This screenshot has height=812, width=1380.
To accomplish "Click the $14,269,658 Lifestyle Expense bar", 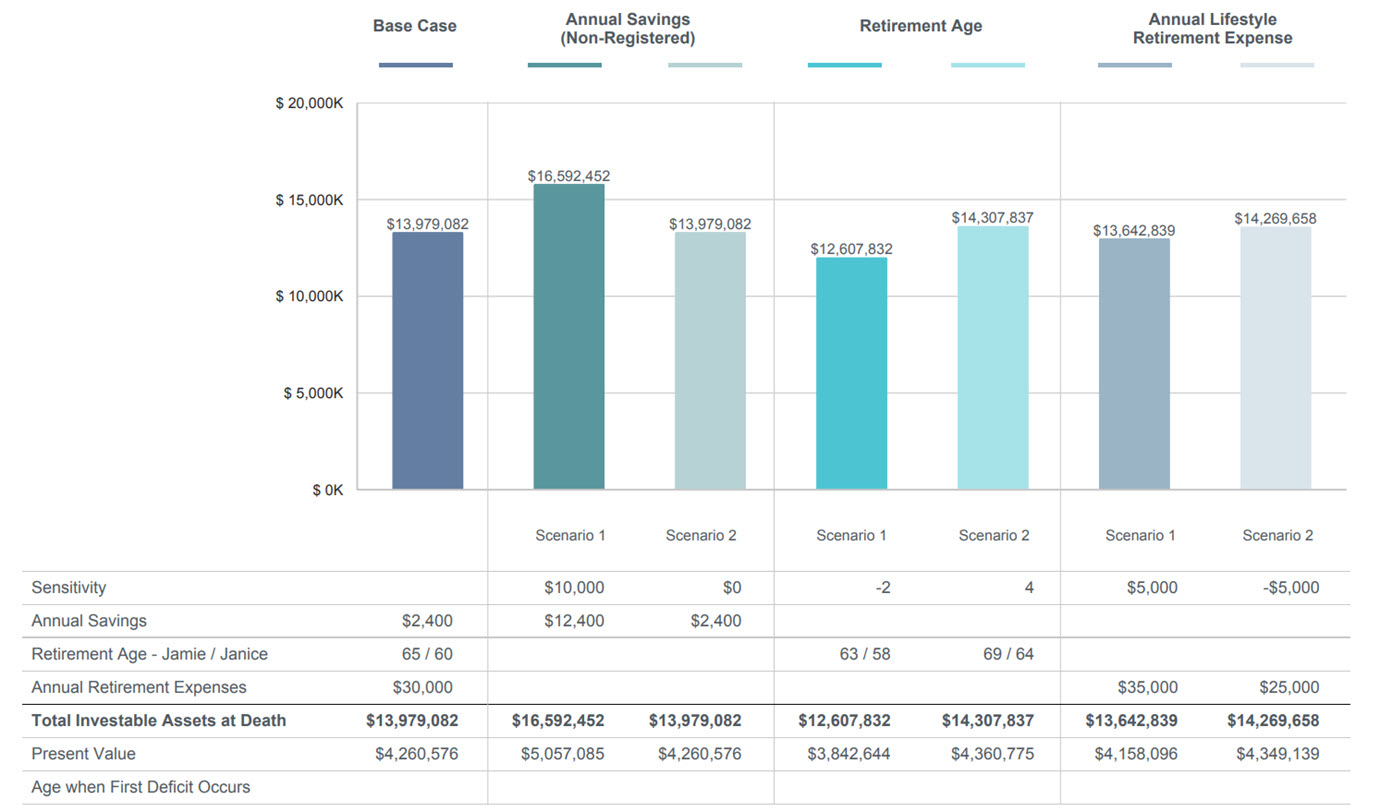I will 1275,357.
